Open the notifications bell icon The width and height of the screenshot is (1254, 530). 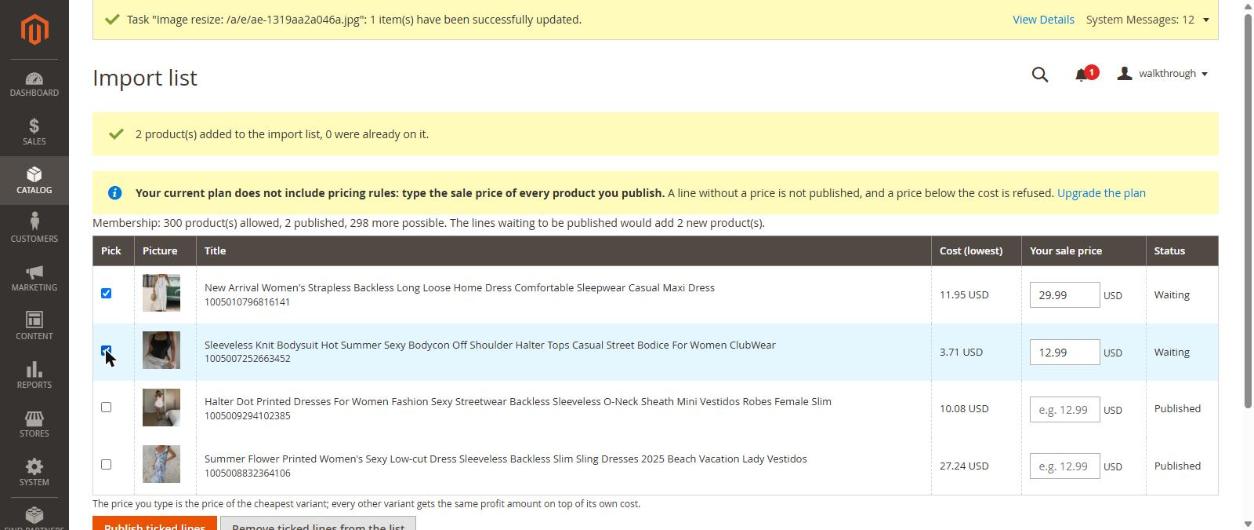pyautogui.click(x=1082, y=74)
